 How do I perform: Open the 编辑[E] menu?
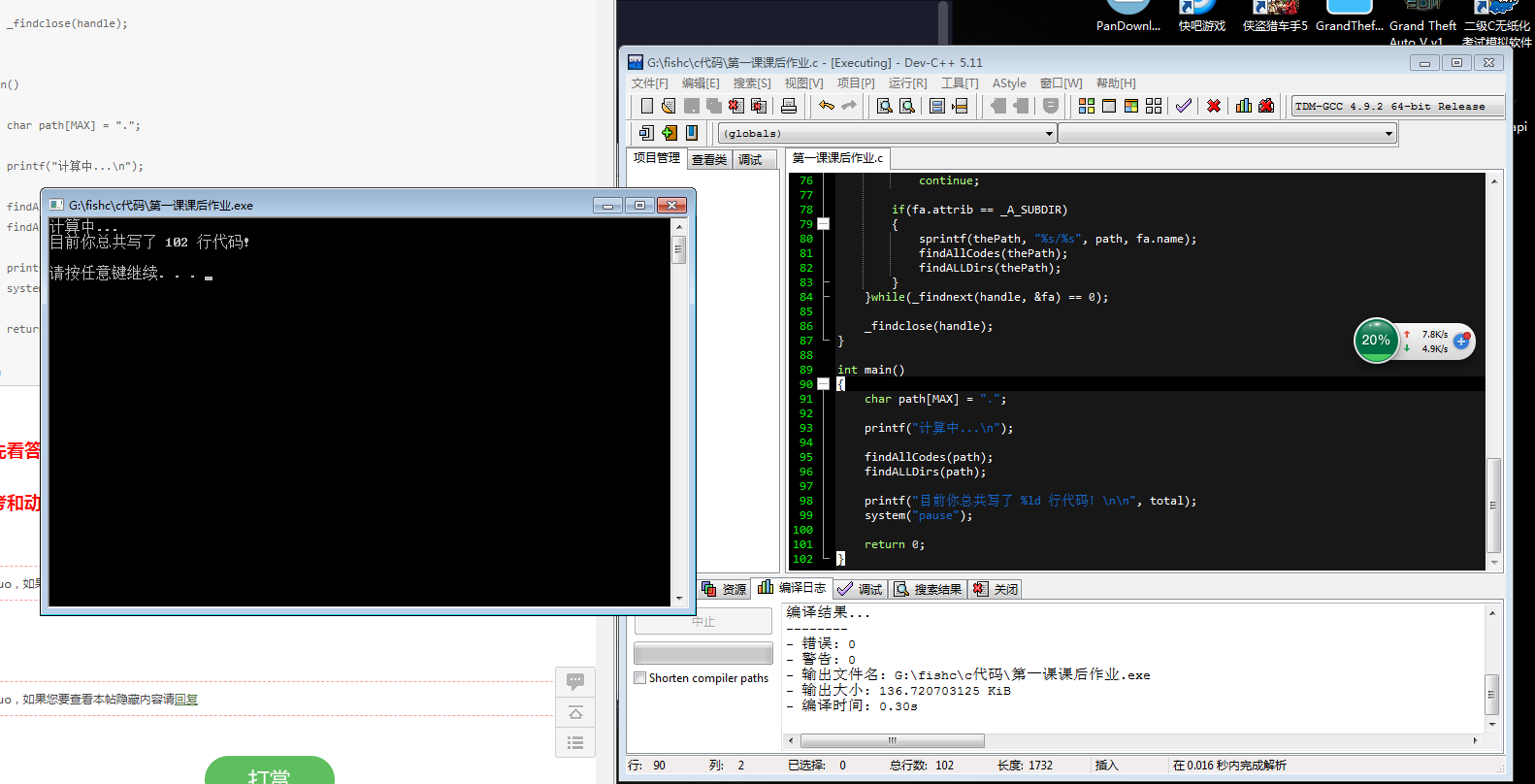click(701, 83)
